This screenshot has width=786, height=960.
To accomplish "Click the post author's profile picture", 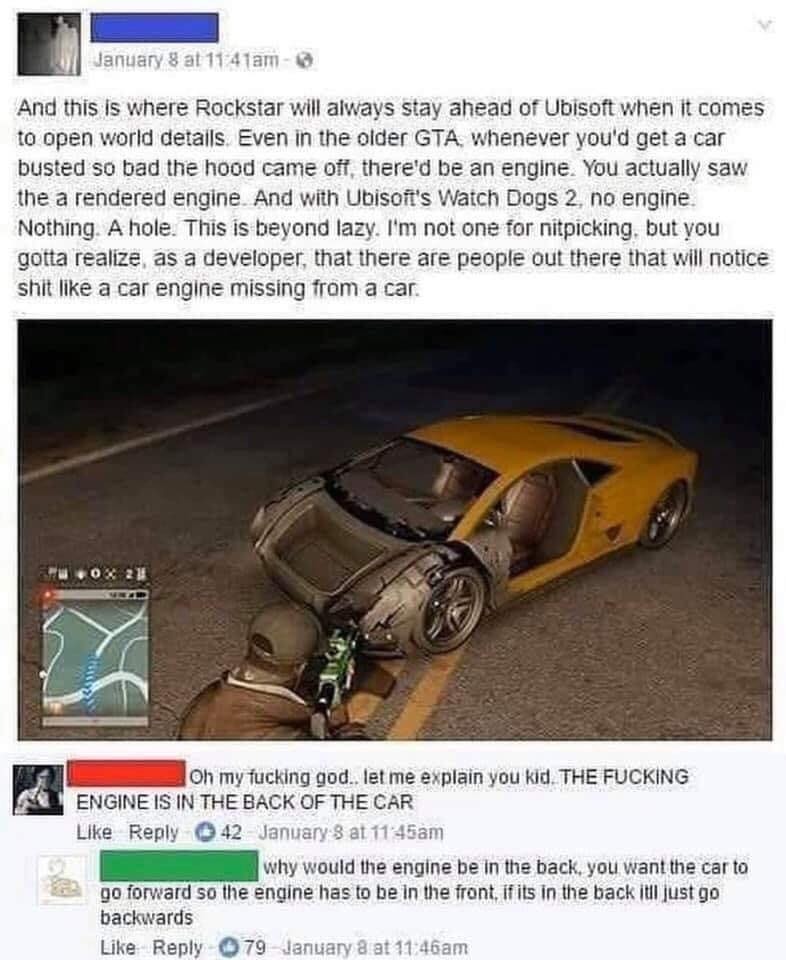I will click(49, 44).
